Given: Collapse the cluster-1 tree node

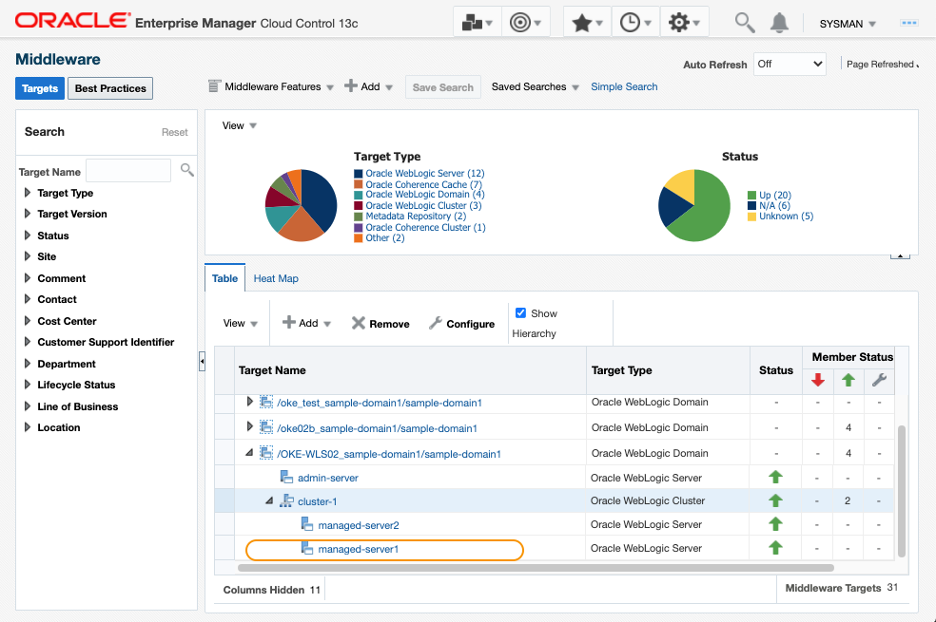Looking at the screenshot, I should click(x=269, y=501).
